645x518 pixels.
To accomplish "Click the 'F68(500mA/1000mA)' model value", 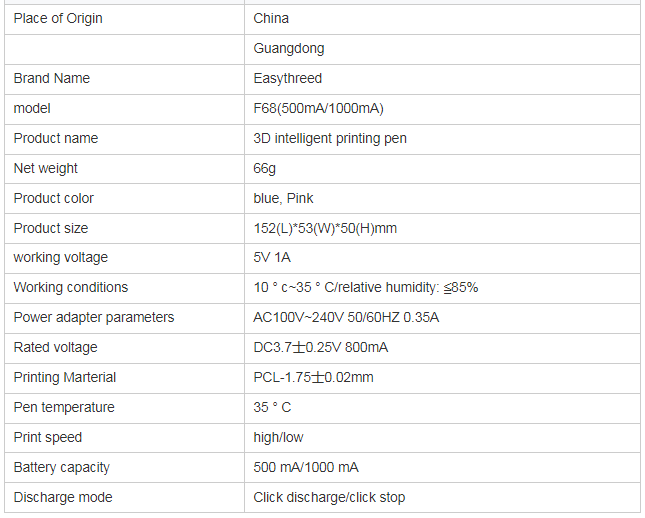I will tap(319, 108).
